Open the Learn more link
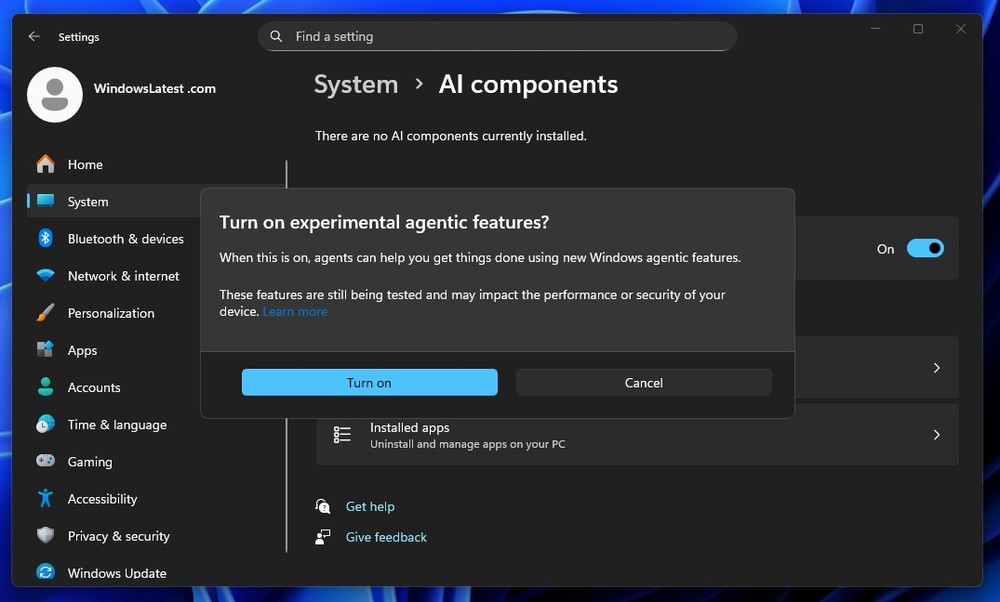 click(294, 311)
